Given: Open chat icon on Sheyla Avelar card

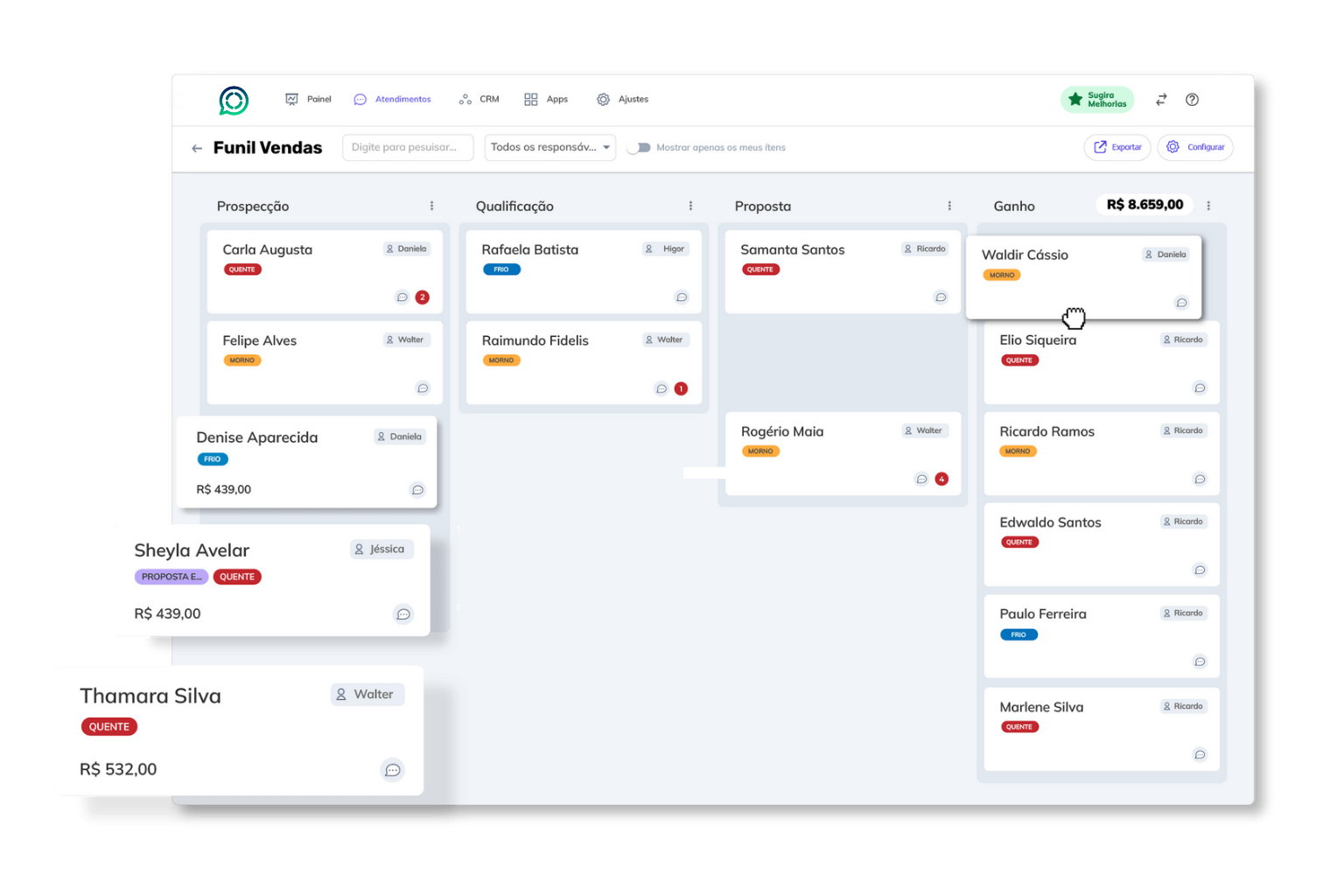Looking at the screenshot, I should click(x=403, y=614).
